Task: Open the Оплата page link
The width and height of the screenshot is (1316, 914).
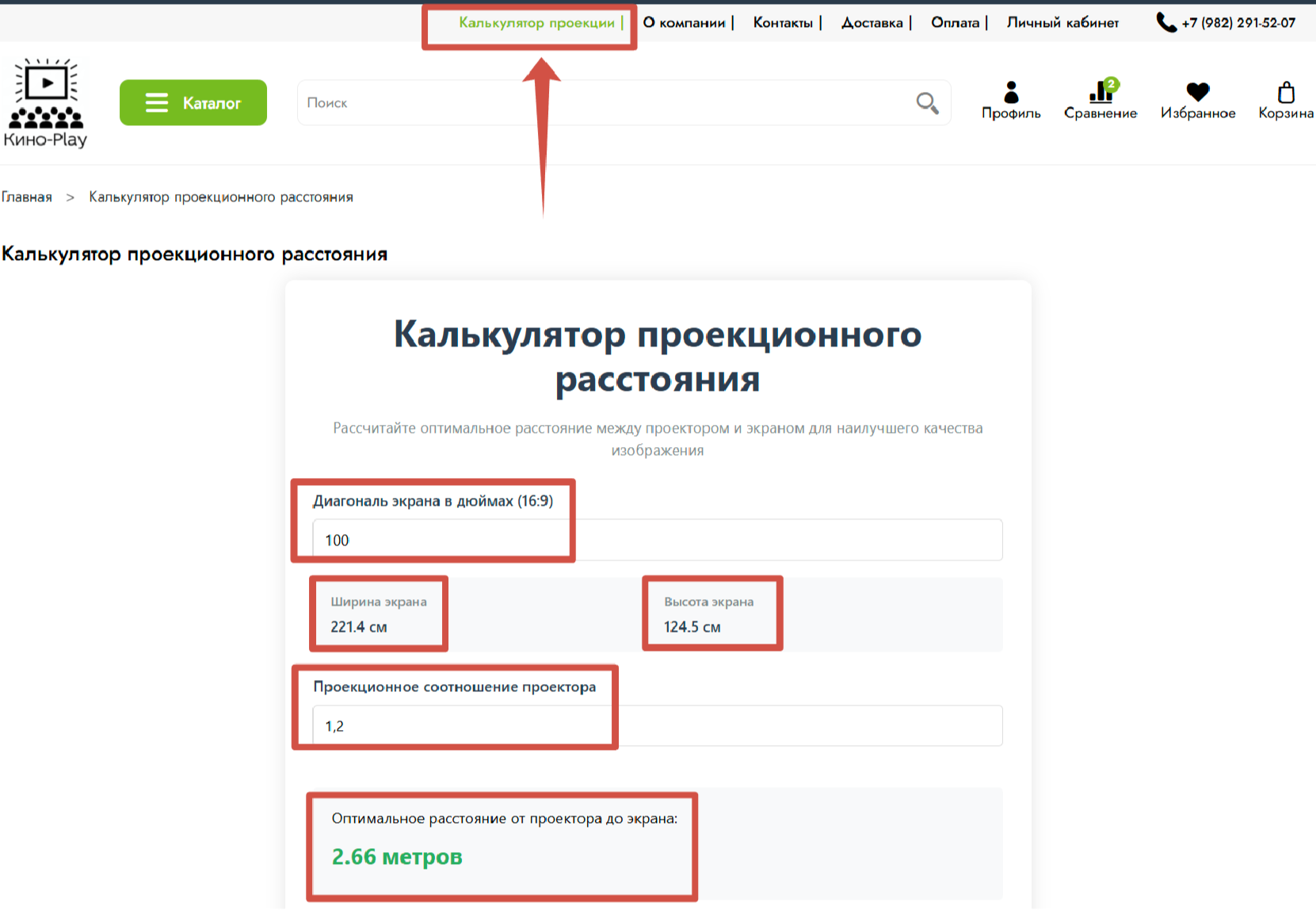Action: (x=955, y=23)
